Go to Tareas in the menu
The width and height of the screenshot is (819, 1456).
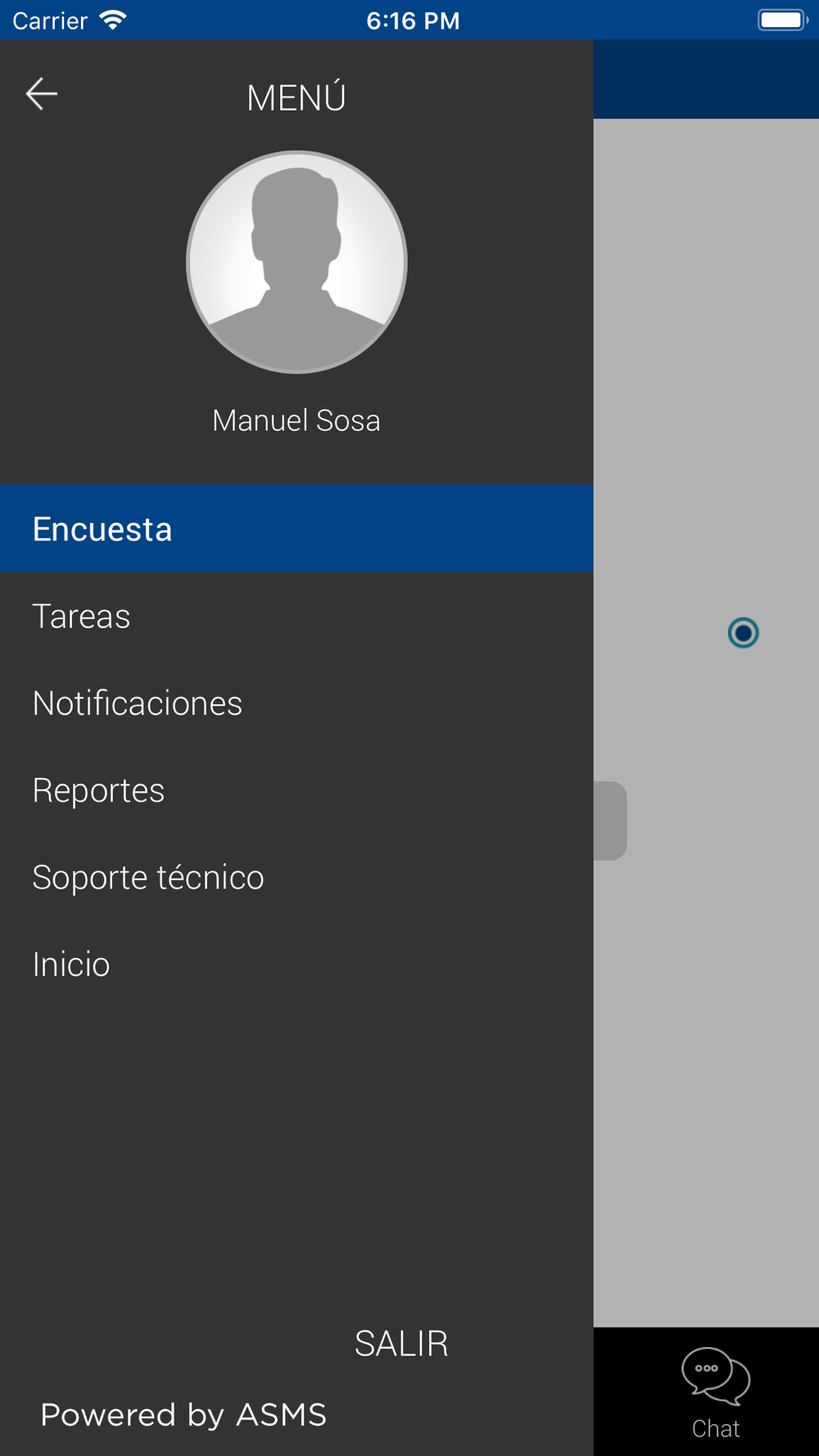[x=296, y=616]
